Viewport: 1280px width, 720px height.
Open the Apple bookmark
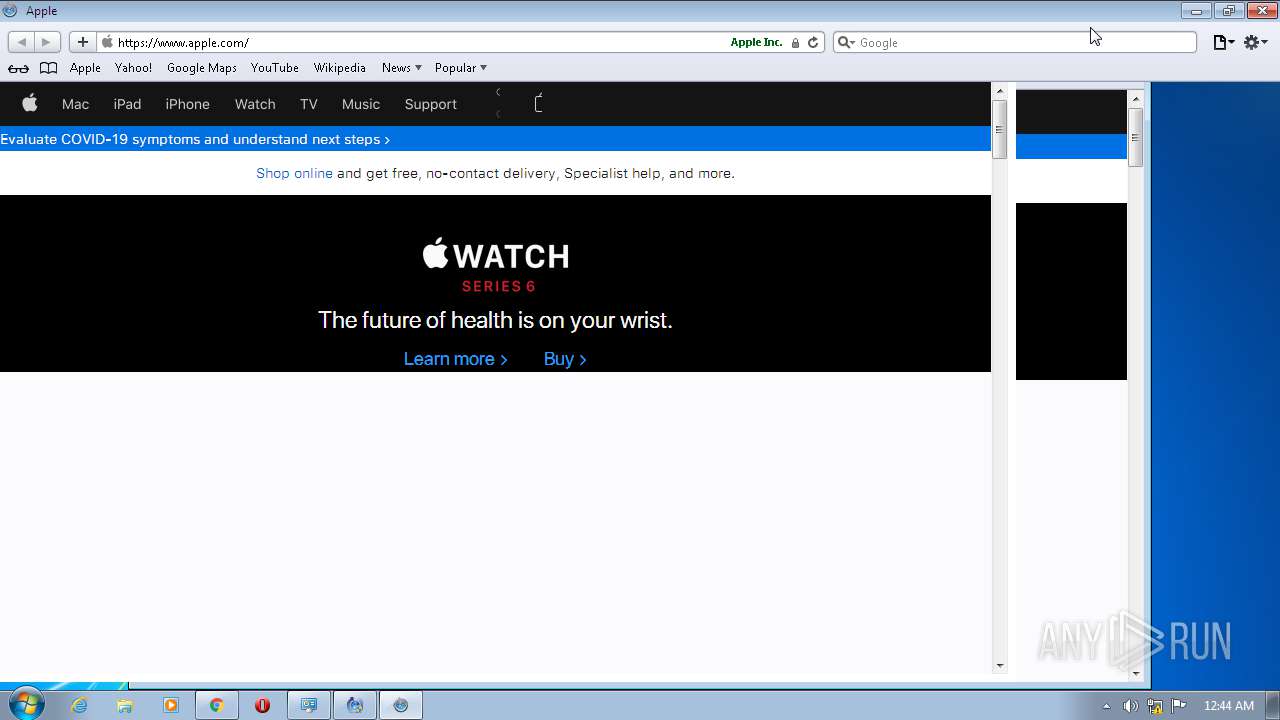coord(85,68)
